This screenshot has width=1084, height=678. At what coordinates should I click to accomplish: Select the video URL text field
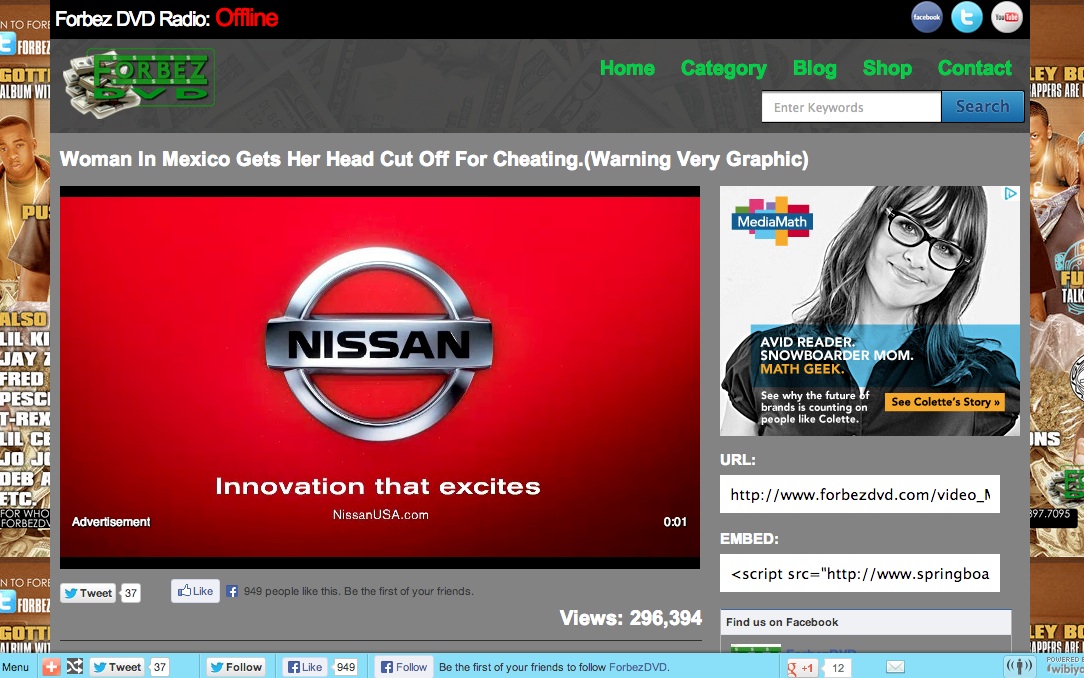pos(859,494)
